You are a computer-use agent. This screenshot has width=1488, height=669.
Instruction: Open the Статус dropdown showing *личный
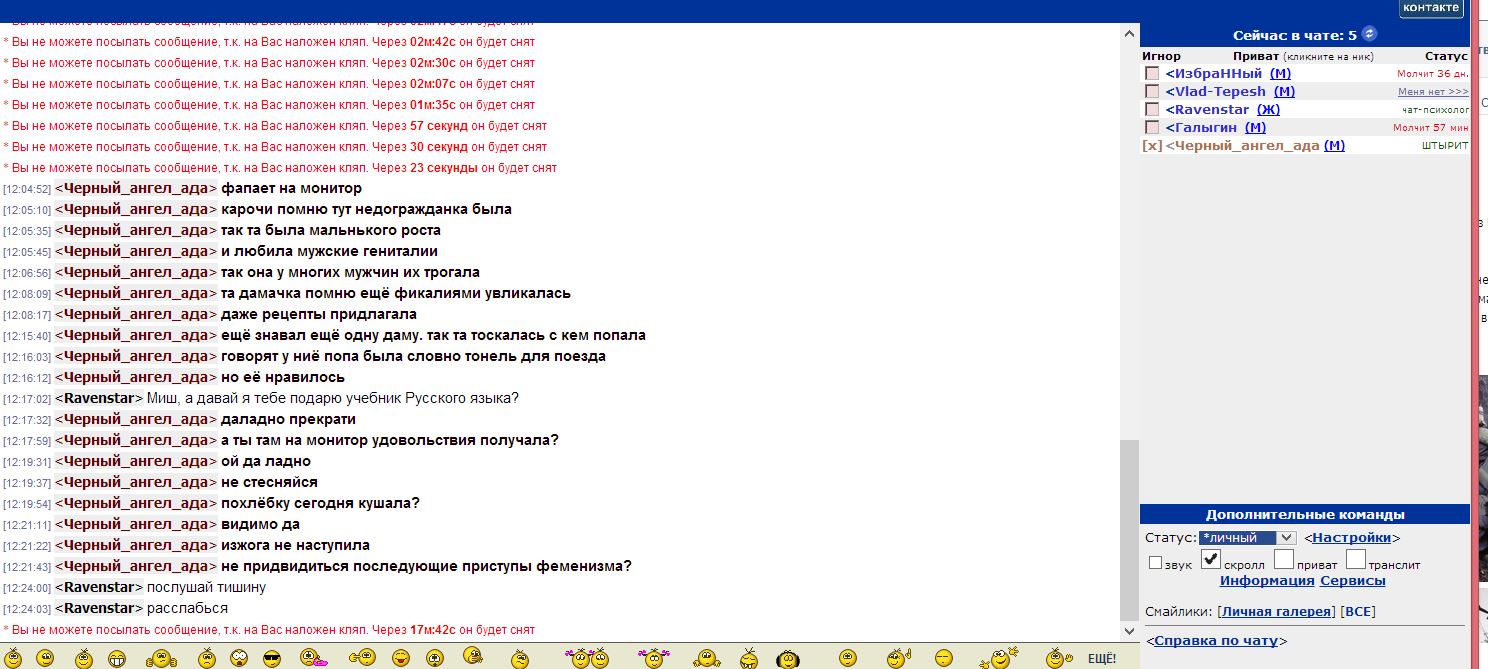pyautogui.click(x=1247, y=538)
